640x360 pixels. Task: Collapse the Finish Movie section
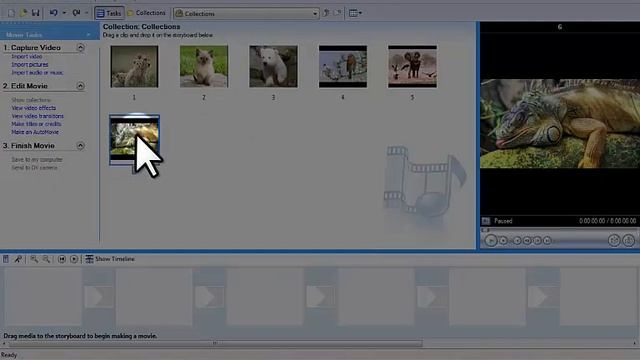pyautogui.click(x=80, y=146)
